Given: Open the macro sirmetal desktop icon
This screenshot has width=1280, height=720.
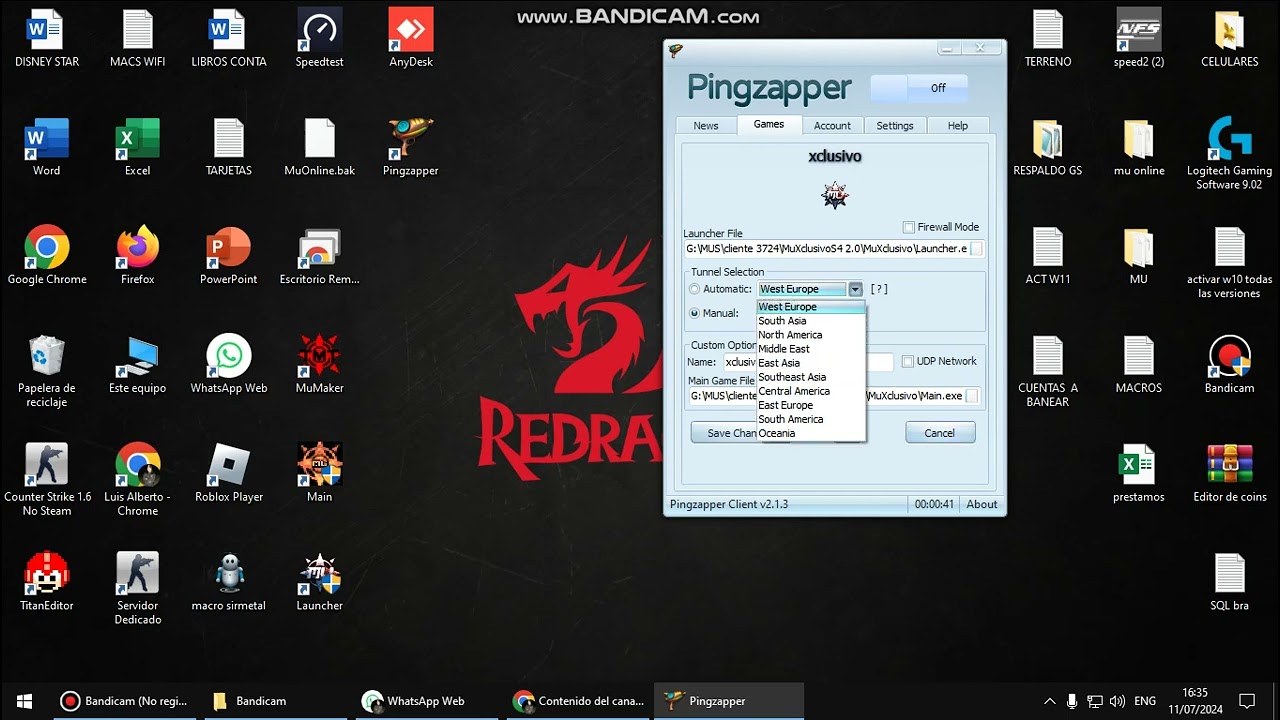Looking at the screenshot, I should click(x=228, y=582).
